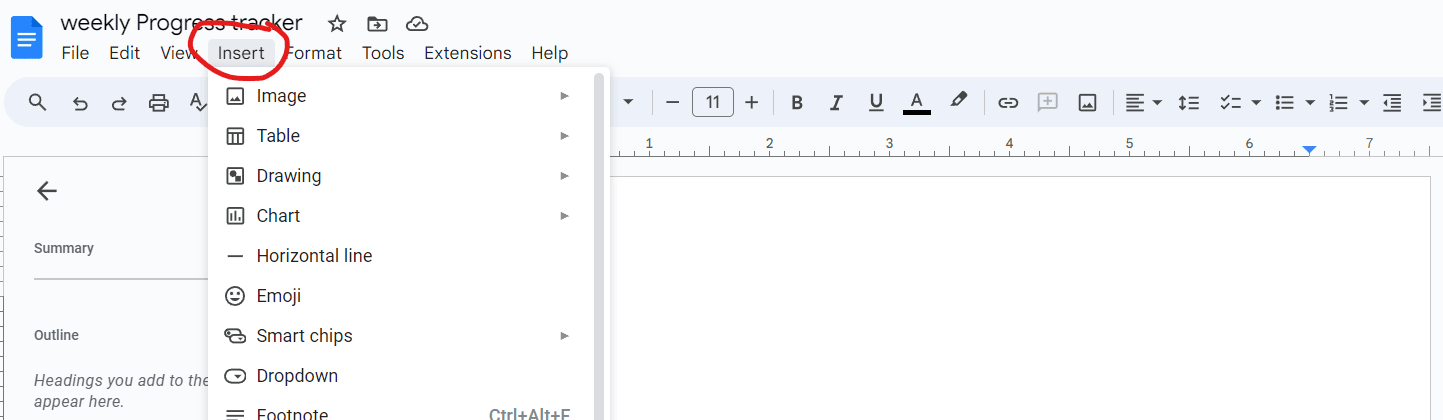Expand the bulleted list options arrow
The width and height of the screenshot is (1443, 420).
coord(1310,102)
